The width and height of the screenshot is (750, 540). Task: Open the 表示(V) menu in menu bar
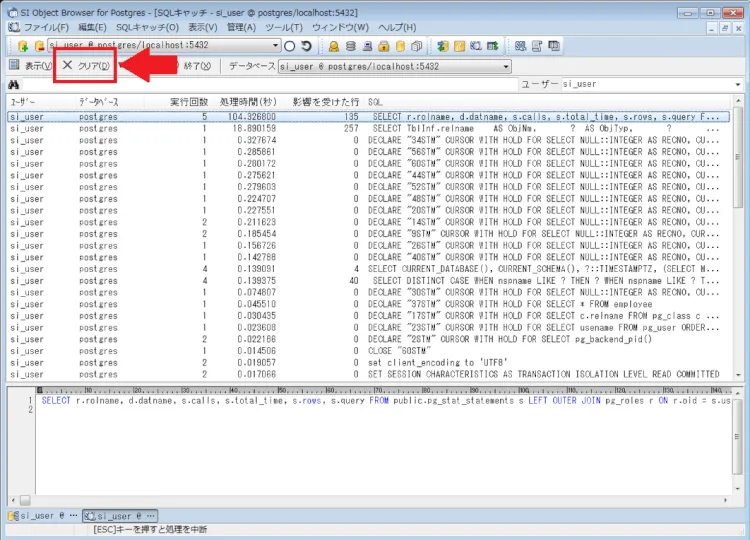click(x=202, y=27)
